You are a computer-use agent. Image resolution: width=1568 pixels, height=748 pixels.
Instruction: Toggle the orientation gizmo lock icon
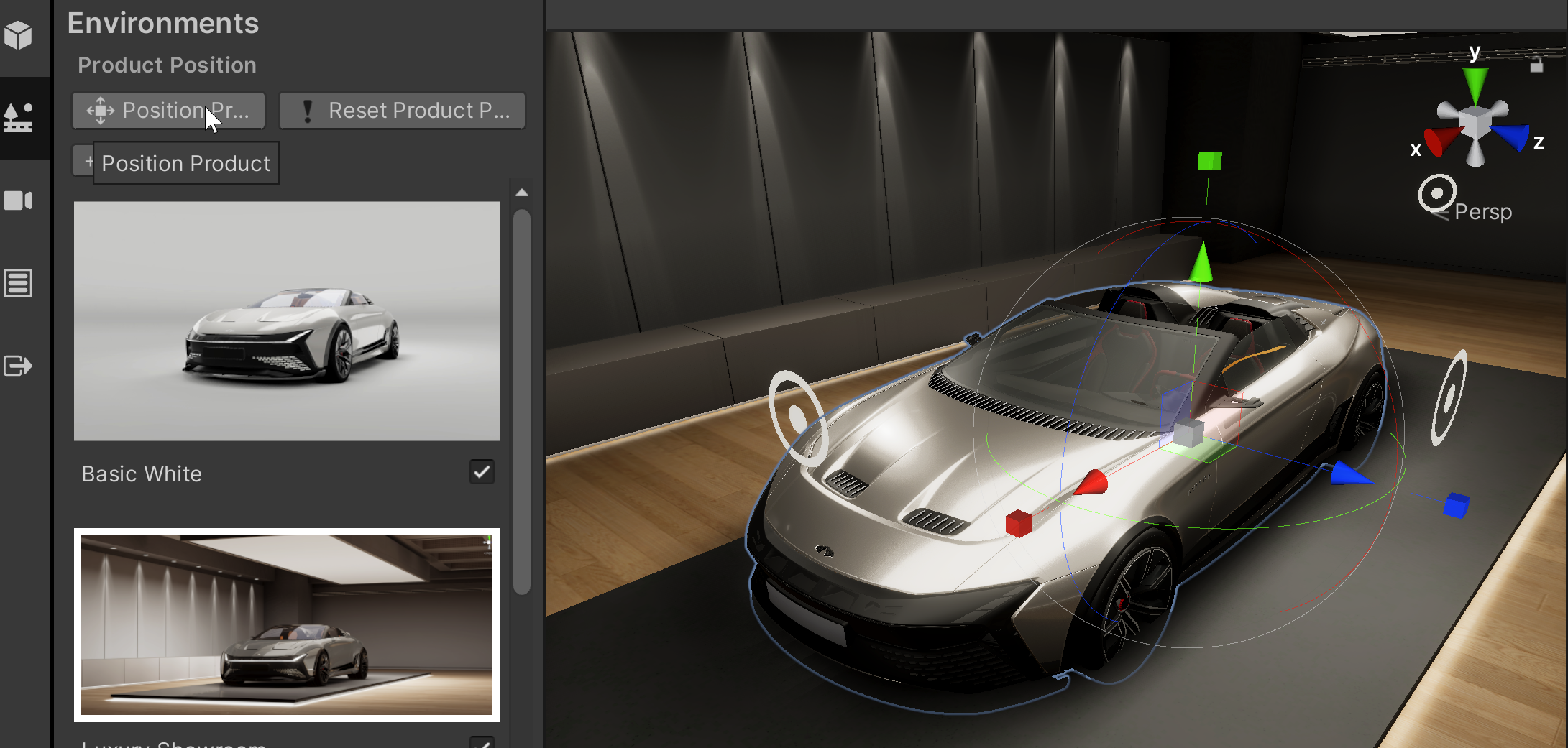coord(1536,65)
